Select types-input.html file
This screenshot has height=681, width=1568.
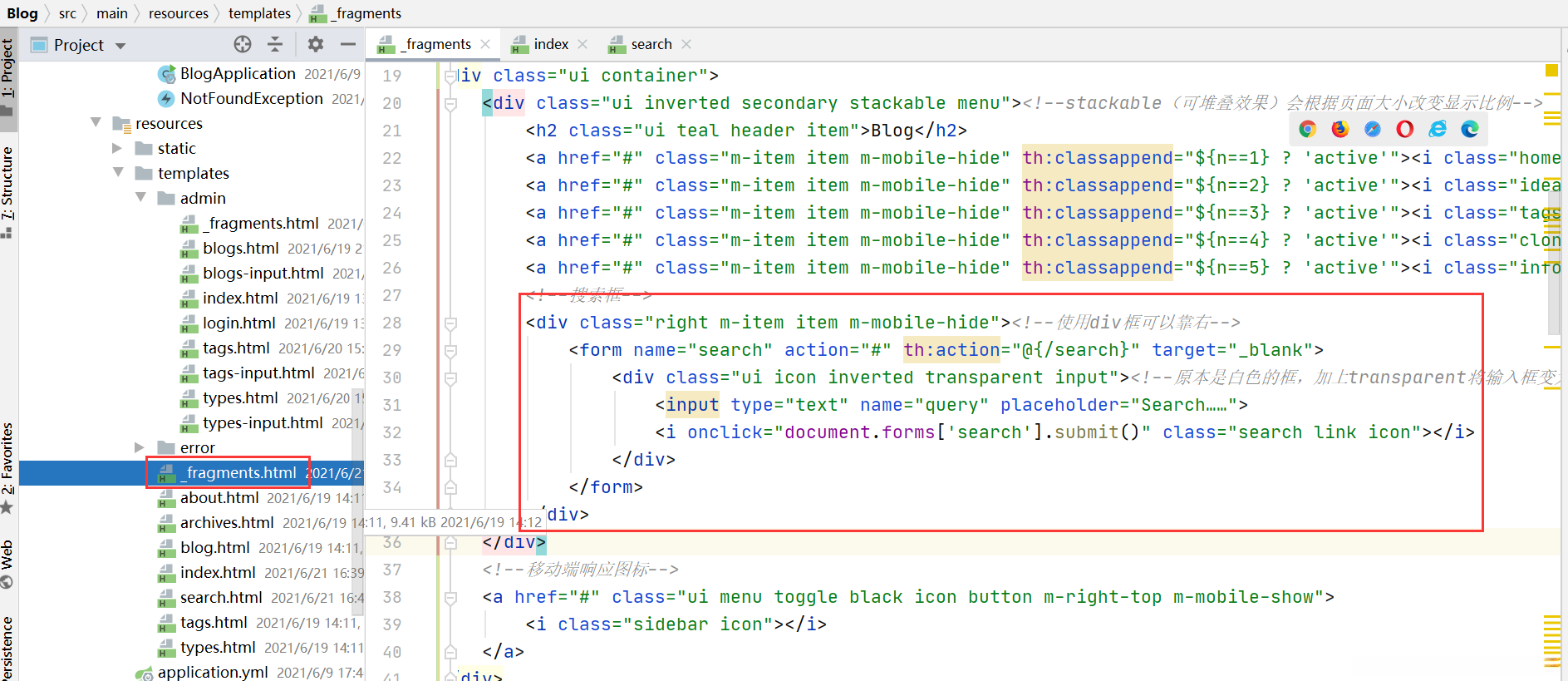coord(263,422)
